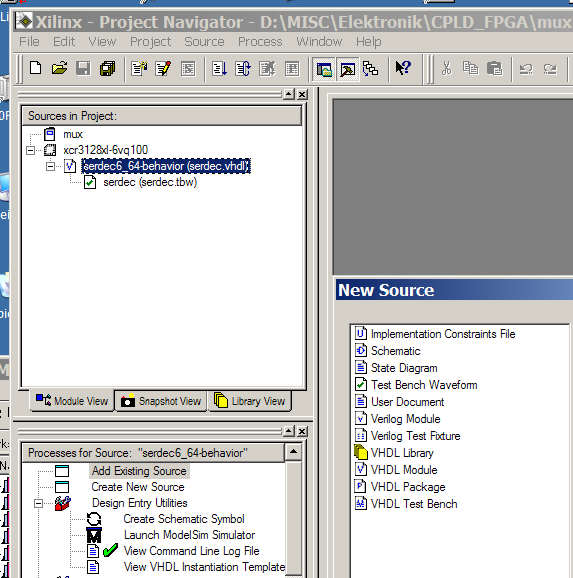Close the Sources in Project panel
The height and width of the screenshot is (578, 573).
pyautogui.click(x=302, y=95)
